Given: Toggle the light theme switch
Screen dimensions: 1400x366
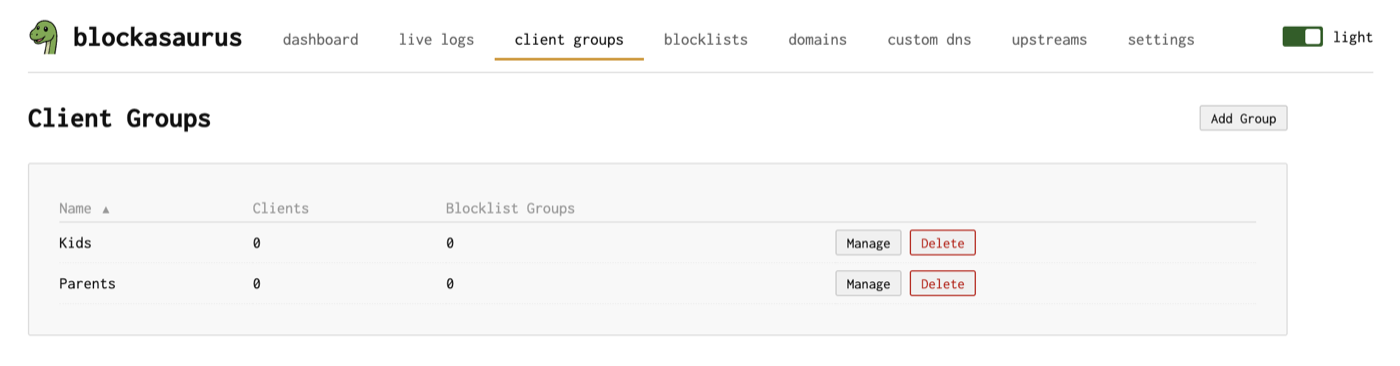Looking at the screenshot, I should [x=1303, y=37].
